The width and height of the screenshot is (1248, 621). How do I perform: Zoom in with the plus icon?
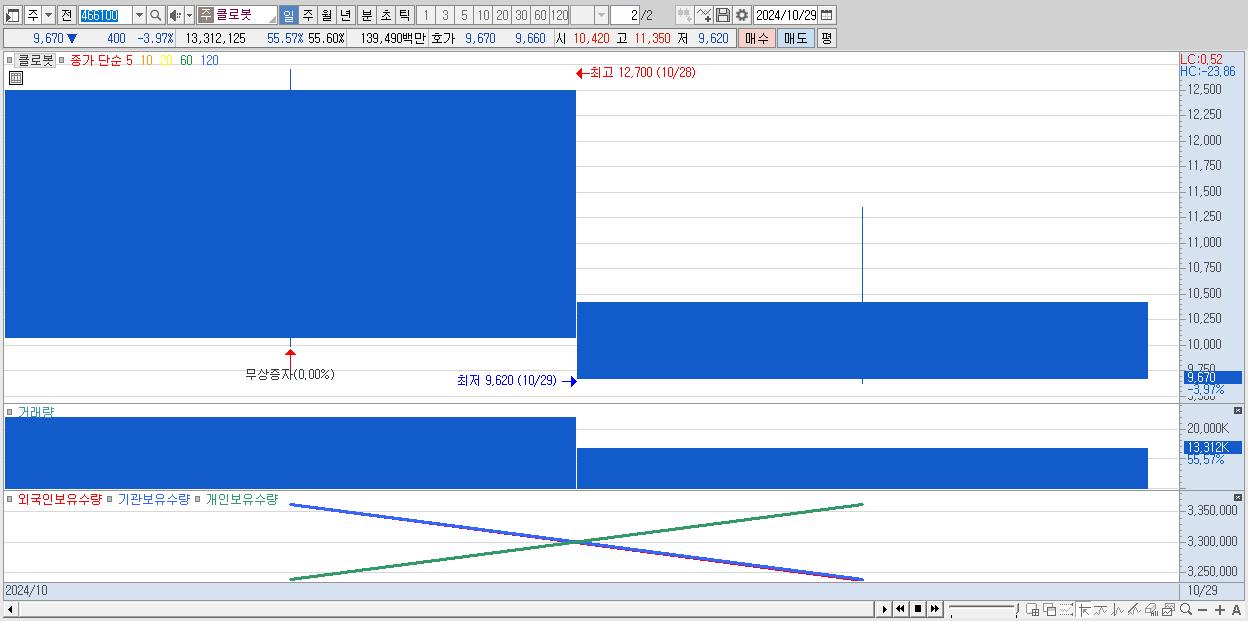point(1220,610)
